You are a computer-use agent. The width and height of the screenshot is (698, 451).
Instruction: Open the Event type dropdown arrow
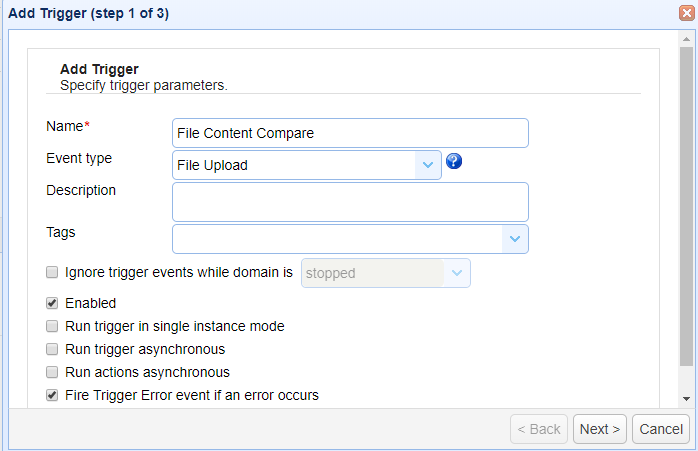429,165
